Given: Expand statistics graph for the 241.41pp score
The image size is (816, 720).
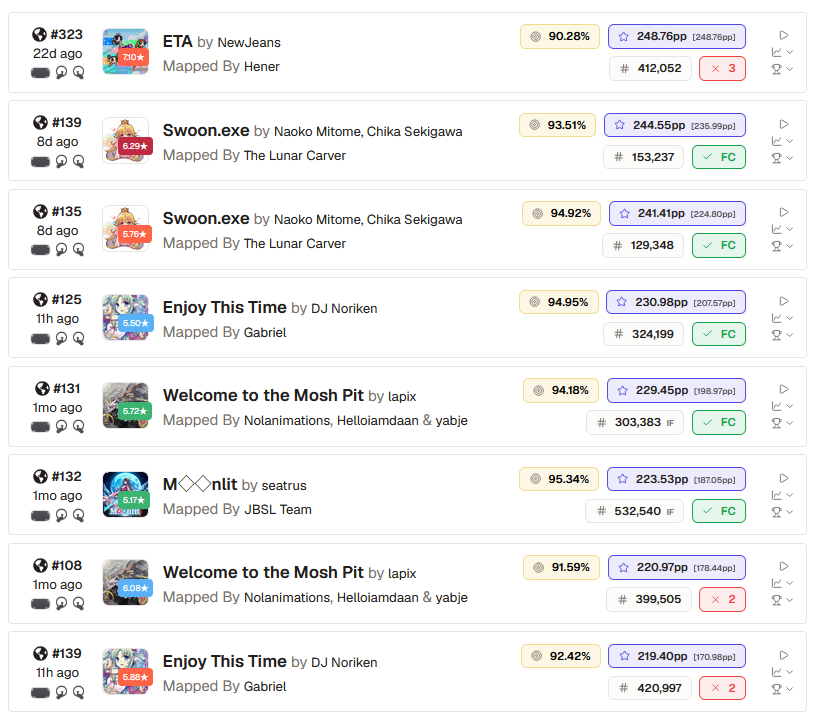Looking at the screenshot, I should click(782, 229).
